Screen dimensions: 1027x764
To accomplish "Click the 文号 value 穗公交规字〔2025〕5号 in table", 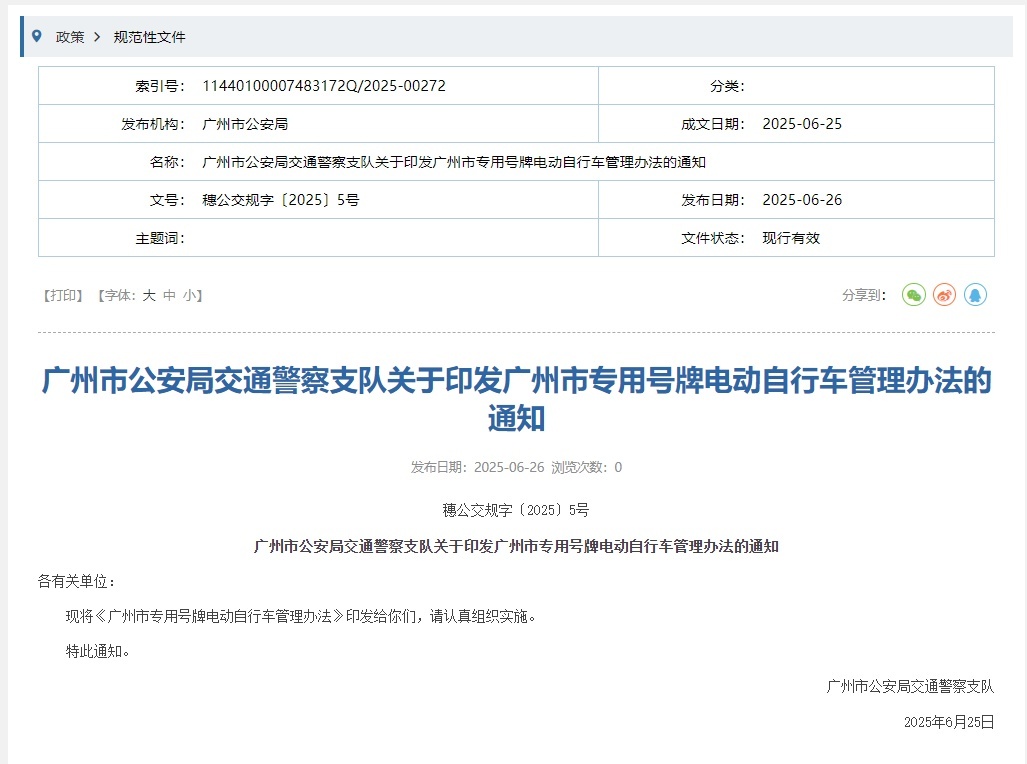I will click(x=280, y=200).
